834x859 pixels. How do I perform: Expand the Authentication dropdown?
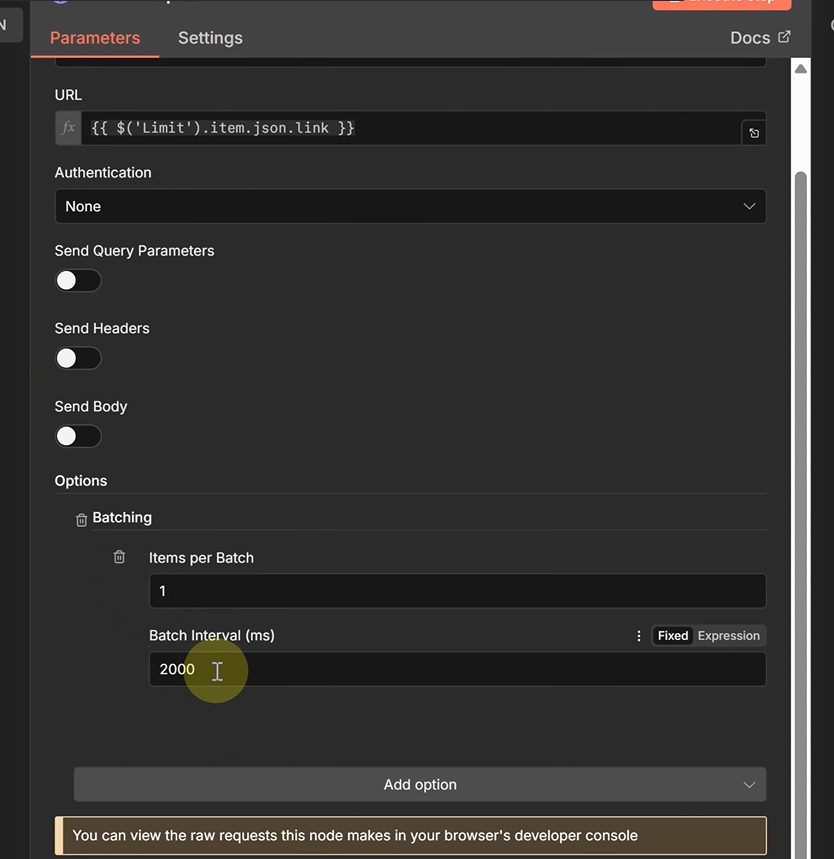[x=410, y=206]
